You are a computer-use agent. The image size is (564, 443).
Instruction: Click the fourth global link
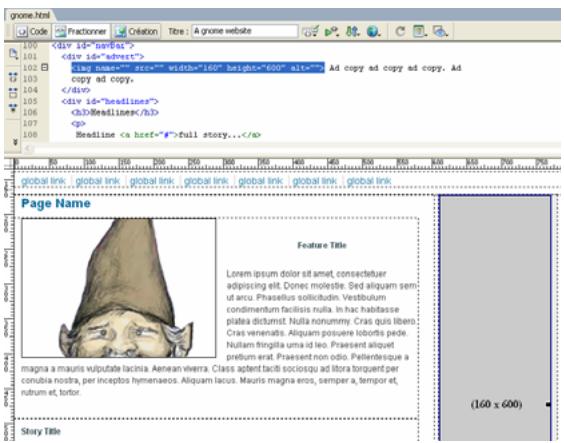(206, 181)
